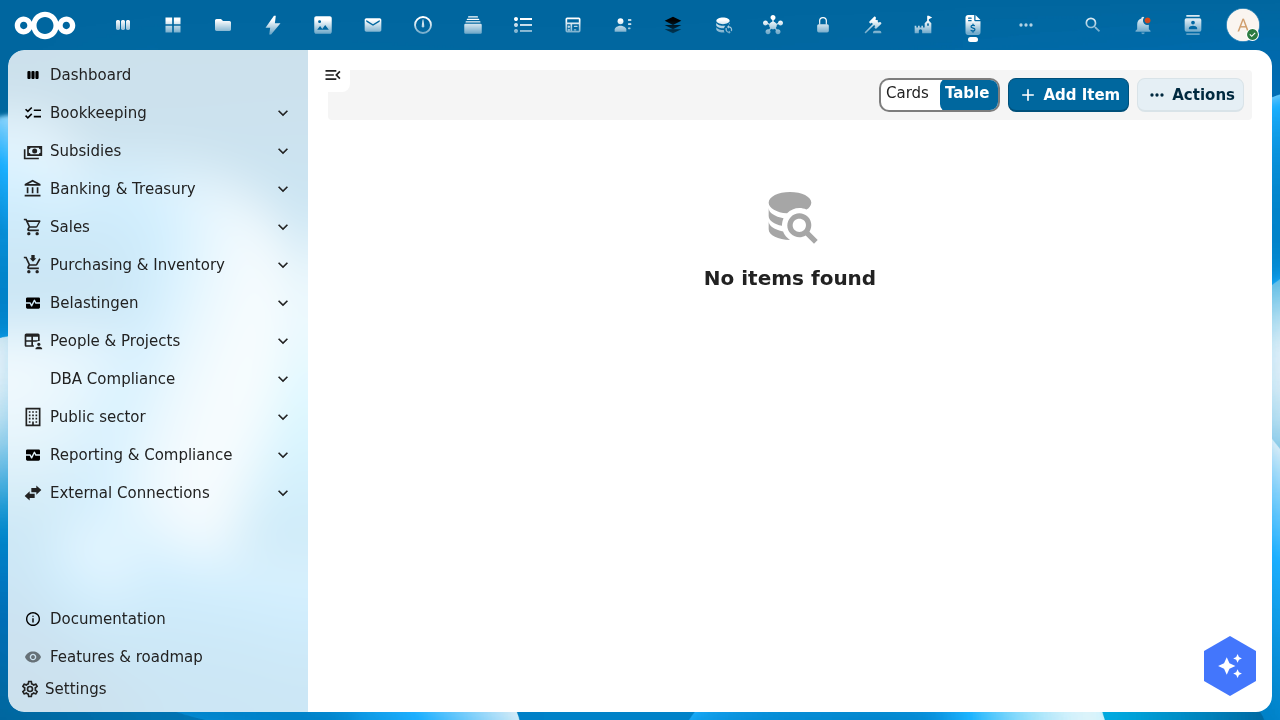The image size is (1280, 720).
Task: Click the Banking & Treasury bank icon
Action: (x=33, y=189)
